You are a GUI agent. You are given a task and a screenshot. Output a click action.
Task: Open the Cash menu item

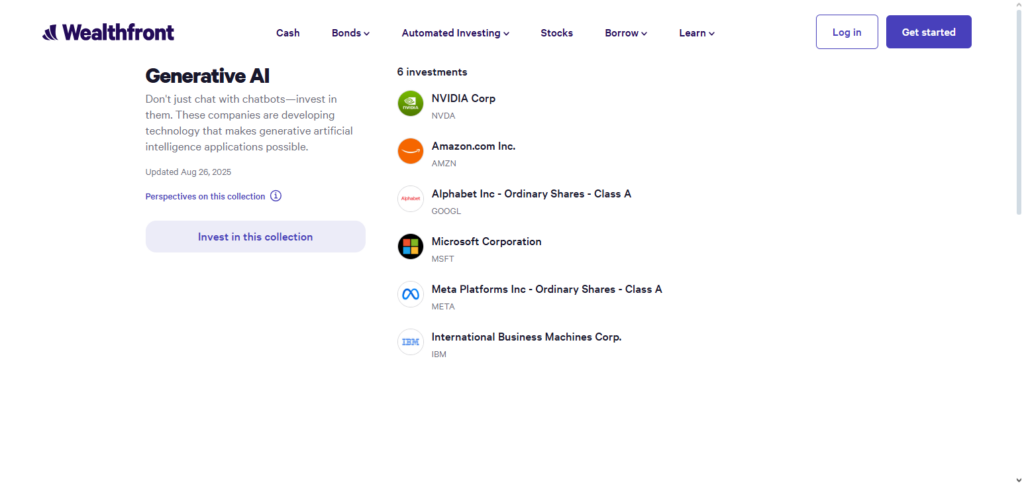tap(288, 33)
